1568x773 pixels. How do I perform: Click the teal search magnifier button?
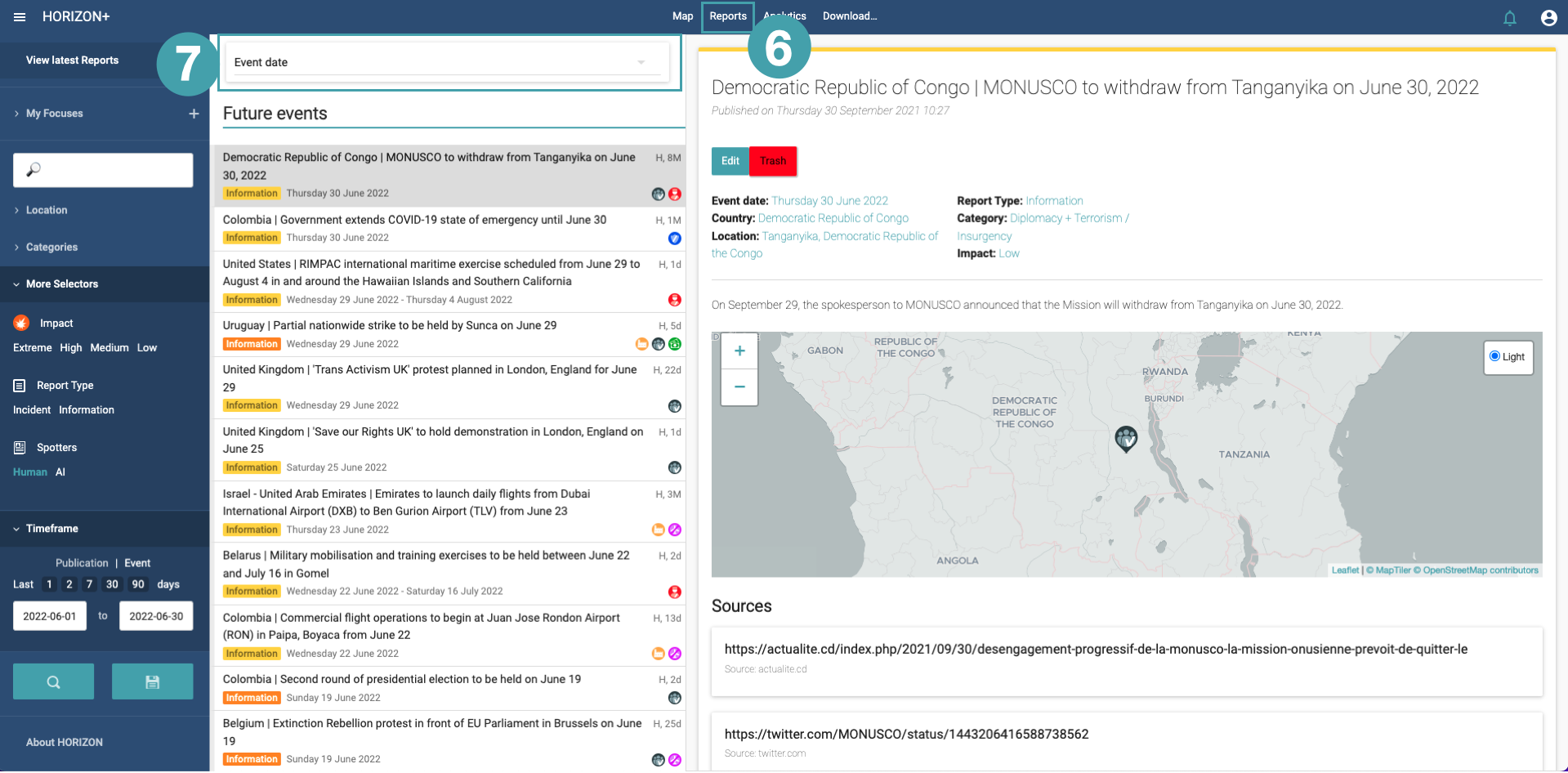pyautogui.click(x=53, y=681)
